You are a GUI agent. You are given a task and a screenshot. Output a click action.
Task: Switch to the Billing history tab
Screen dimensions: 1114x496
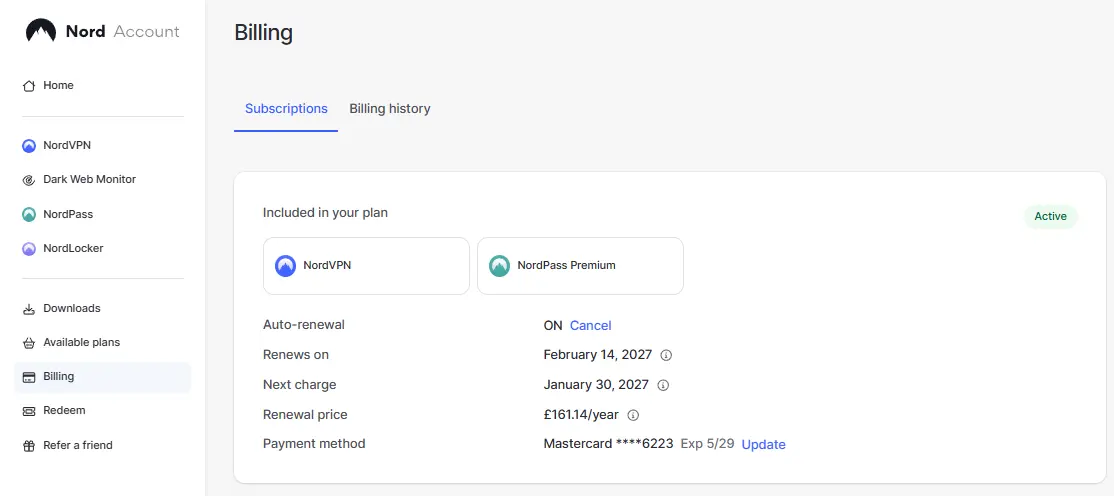(389, 109)
